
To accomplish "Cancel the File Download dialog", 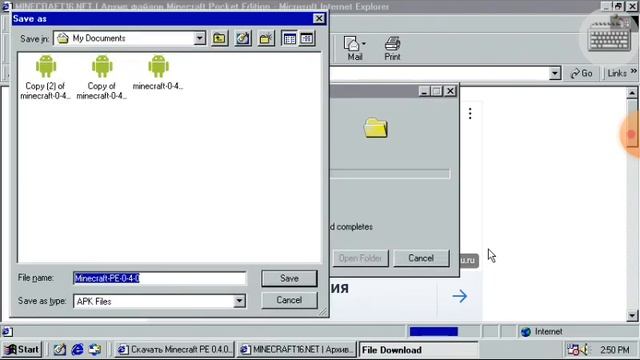I will (421, 258).
